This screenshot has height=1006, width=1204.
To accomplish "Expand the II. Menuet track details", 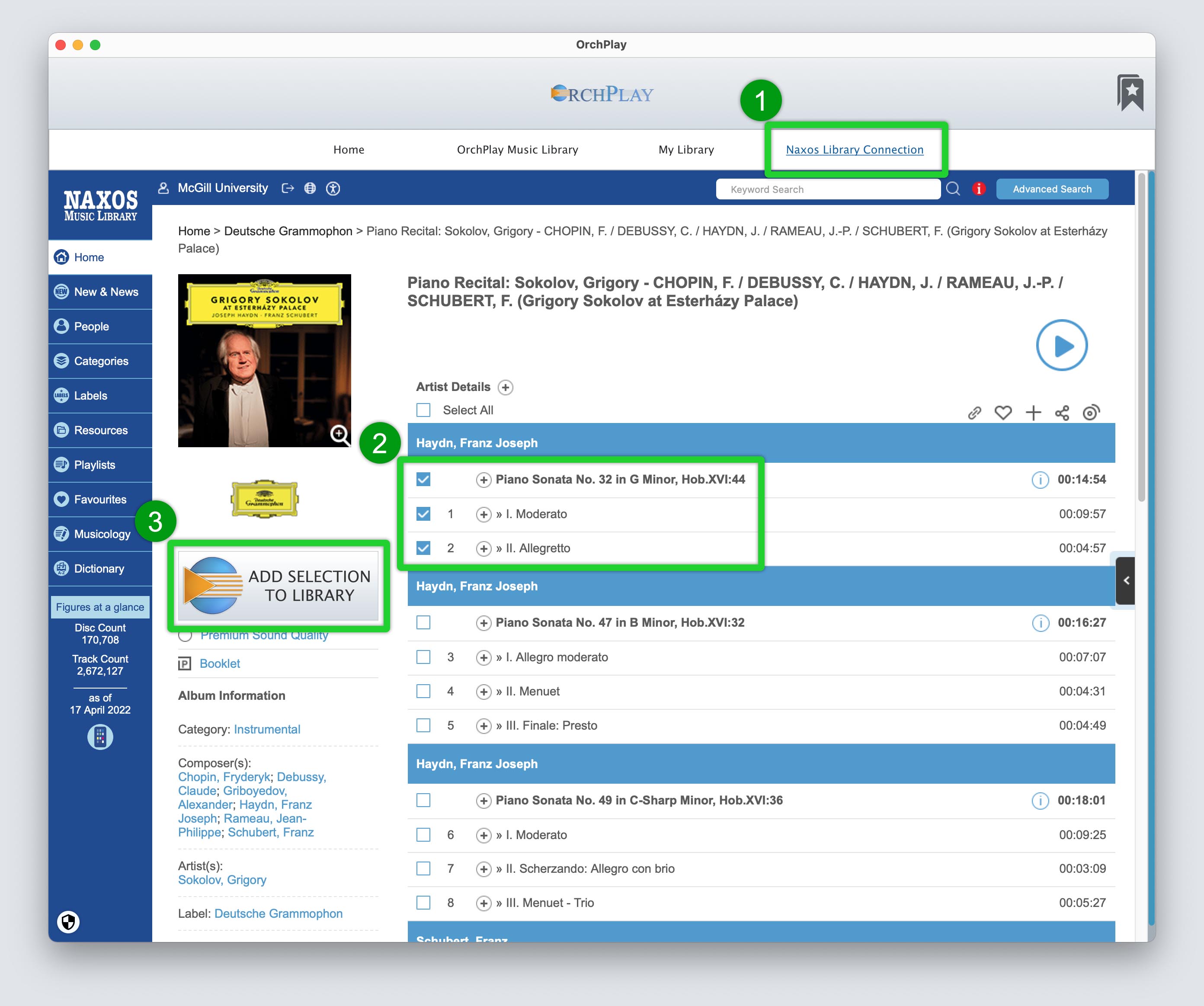I will (484, 691).
